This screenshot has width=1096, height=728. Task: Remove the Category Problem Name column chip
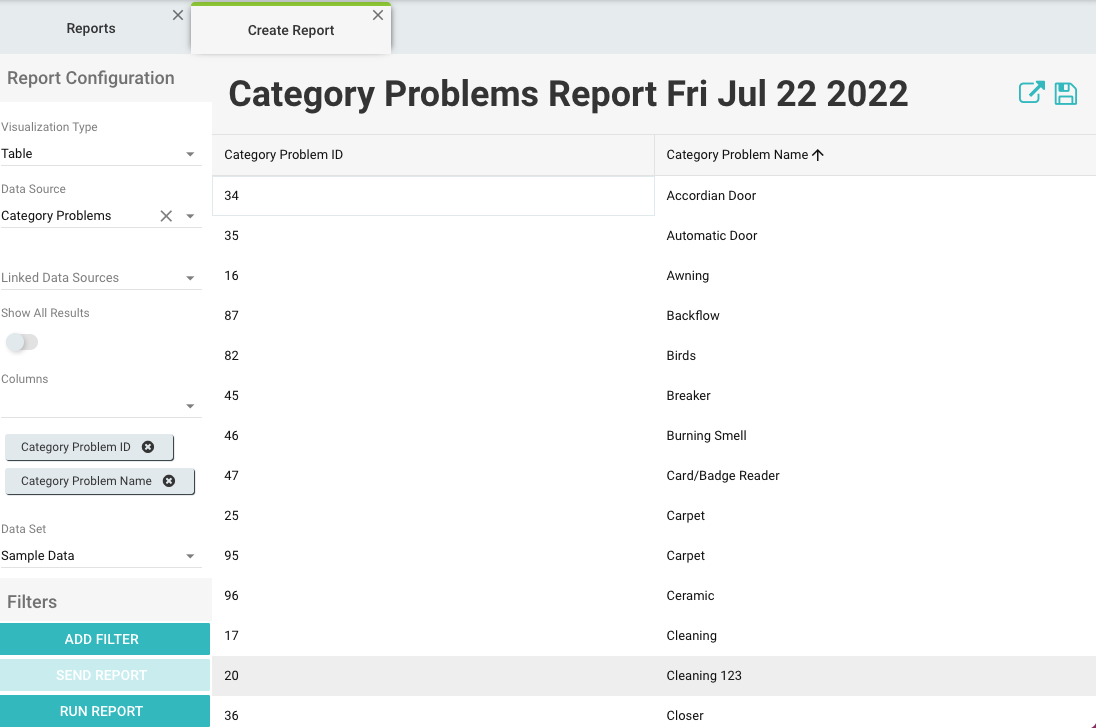click(169, 481)
